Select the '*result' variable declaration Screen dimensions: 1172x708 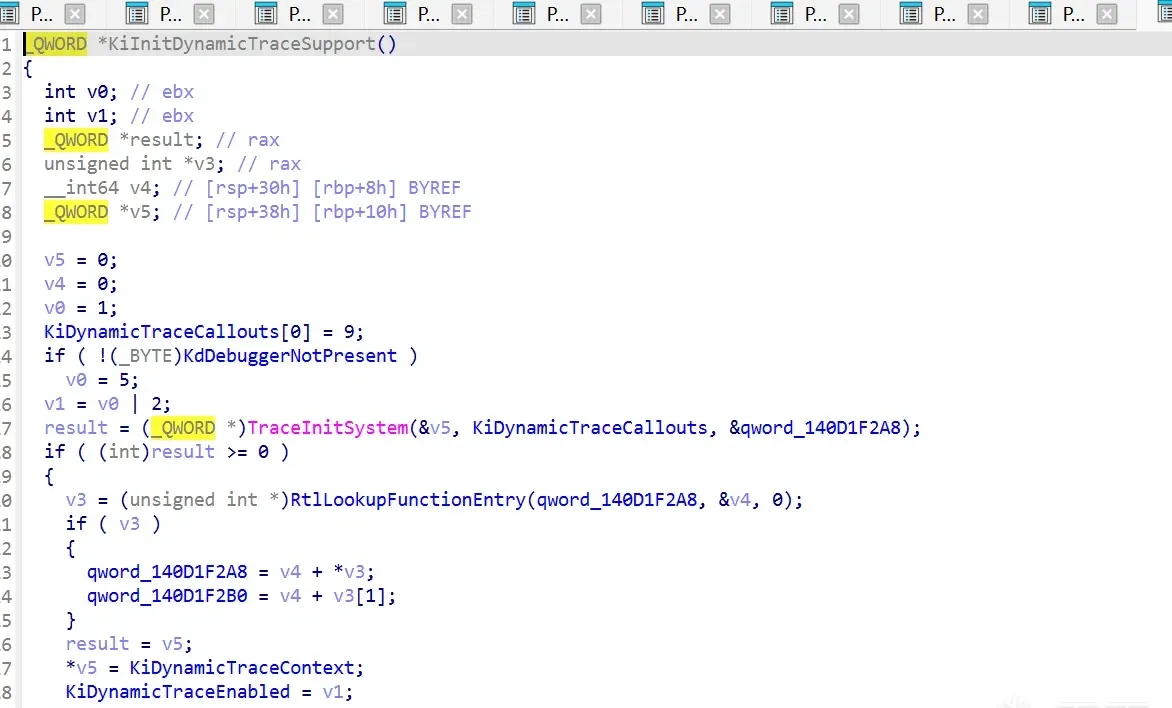pos(160,140)
